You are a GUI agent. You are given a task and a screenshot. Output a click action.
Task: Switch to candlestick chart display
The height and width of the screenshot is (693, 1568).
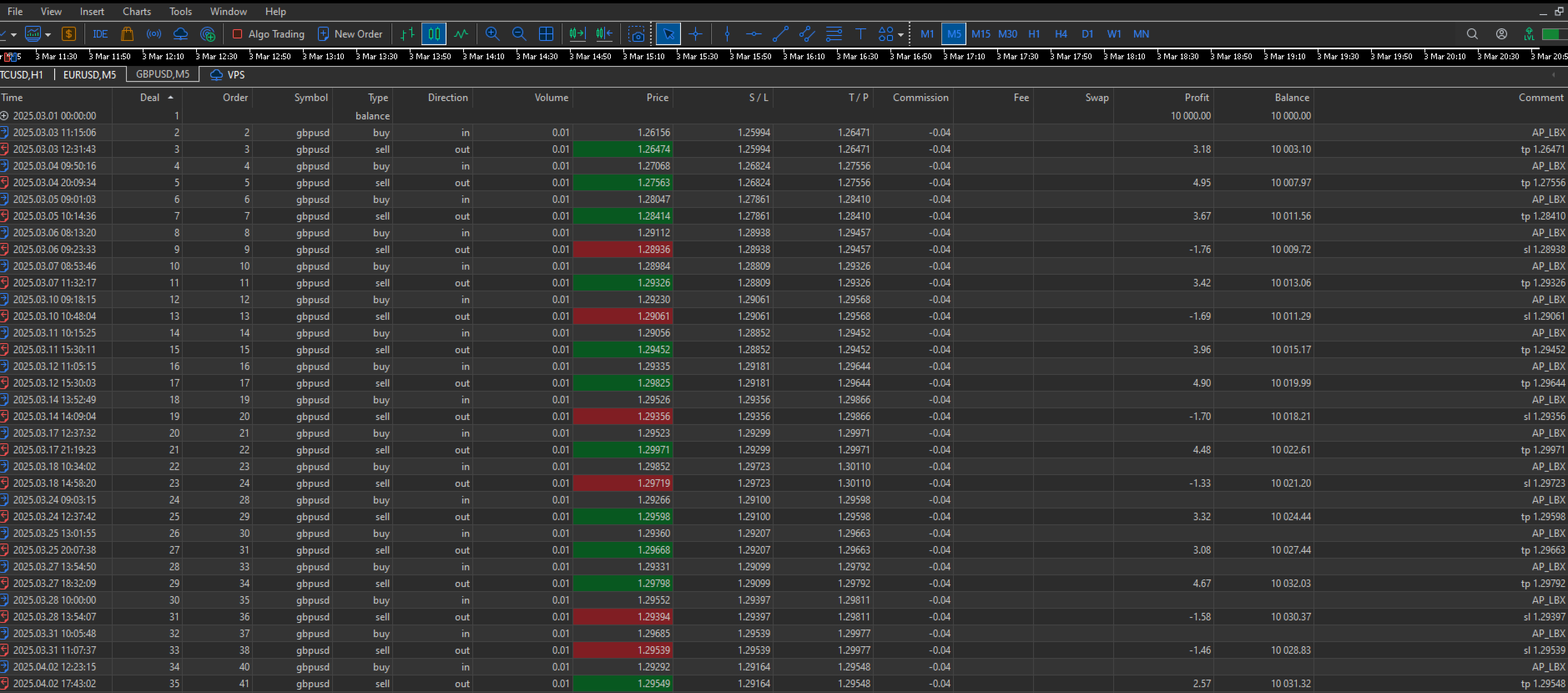coord(434,34)
